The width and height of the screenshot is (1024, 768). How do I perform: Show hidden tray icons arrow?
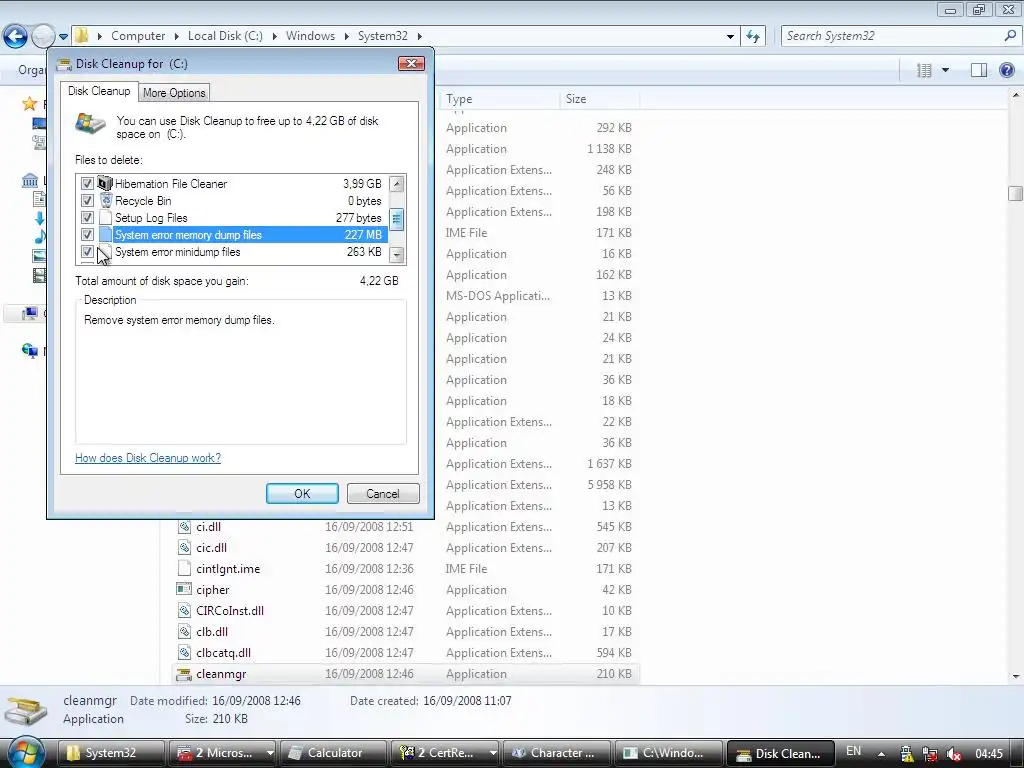[x=881, y=754]
